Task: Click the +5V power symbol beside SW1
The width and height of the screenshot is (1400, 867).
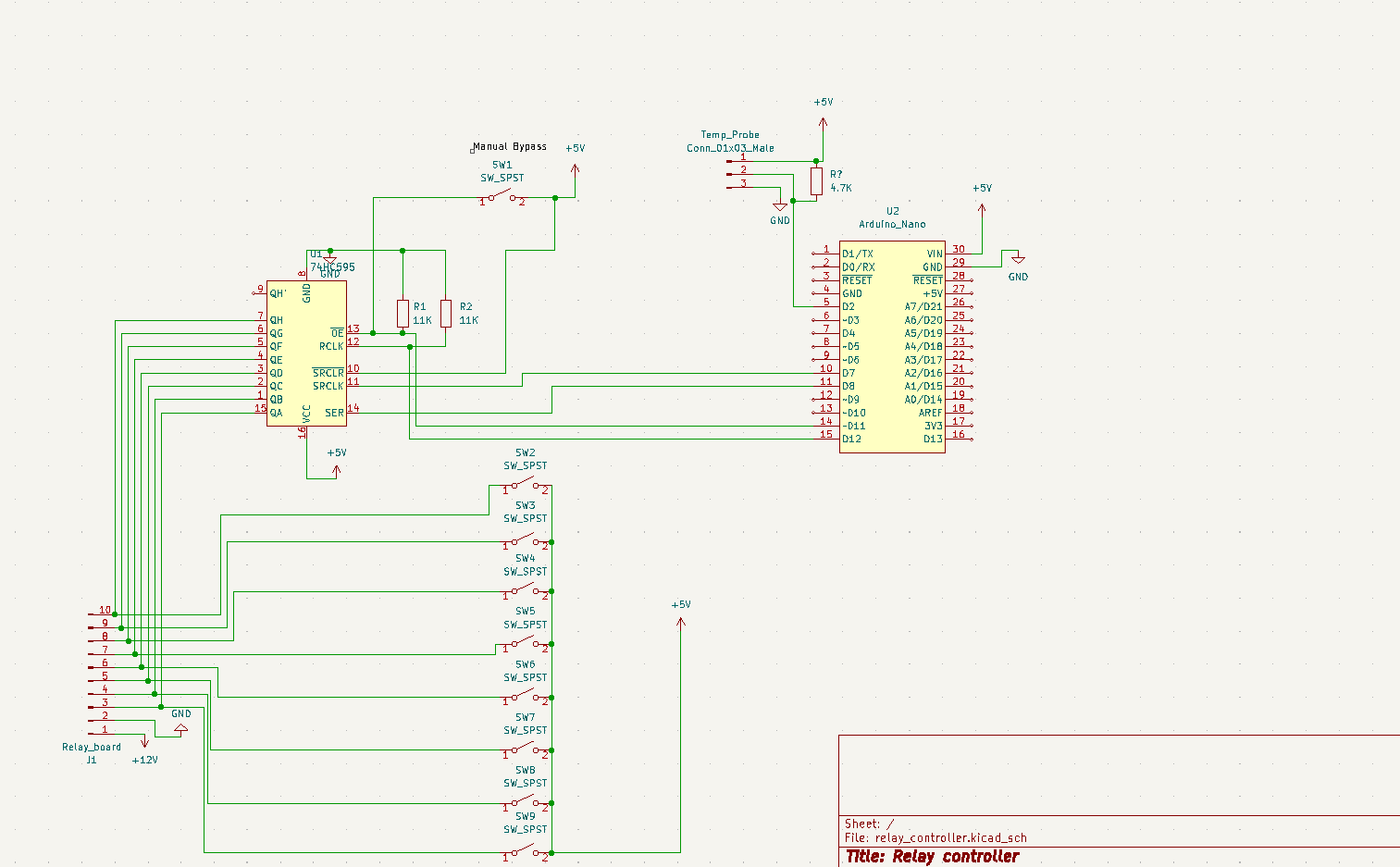Action: point(575,169)
